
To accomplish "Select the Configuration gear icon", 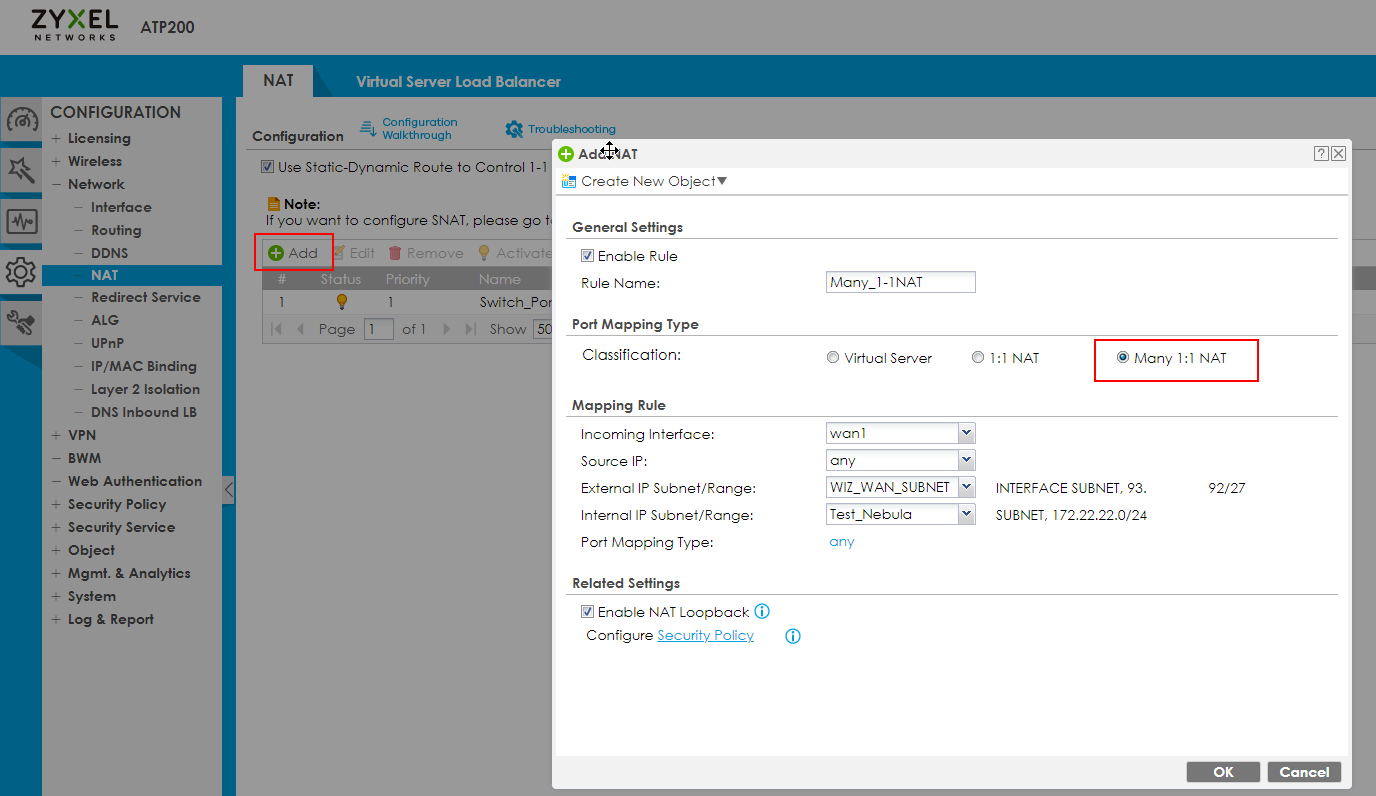I will click(22, 271).
